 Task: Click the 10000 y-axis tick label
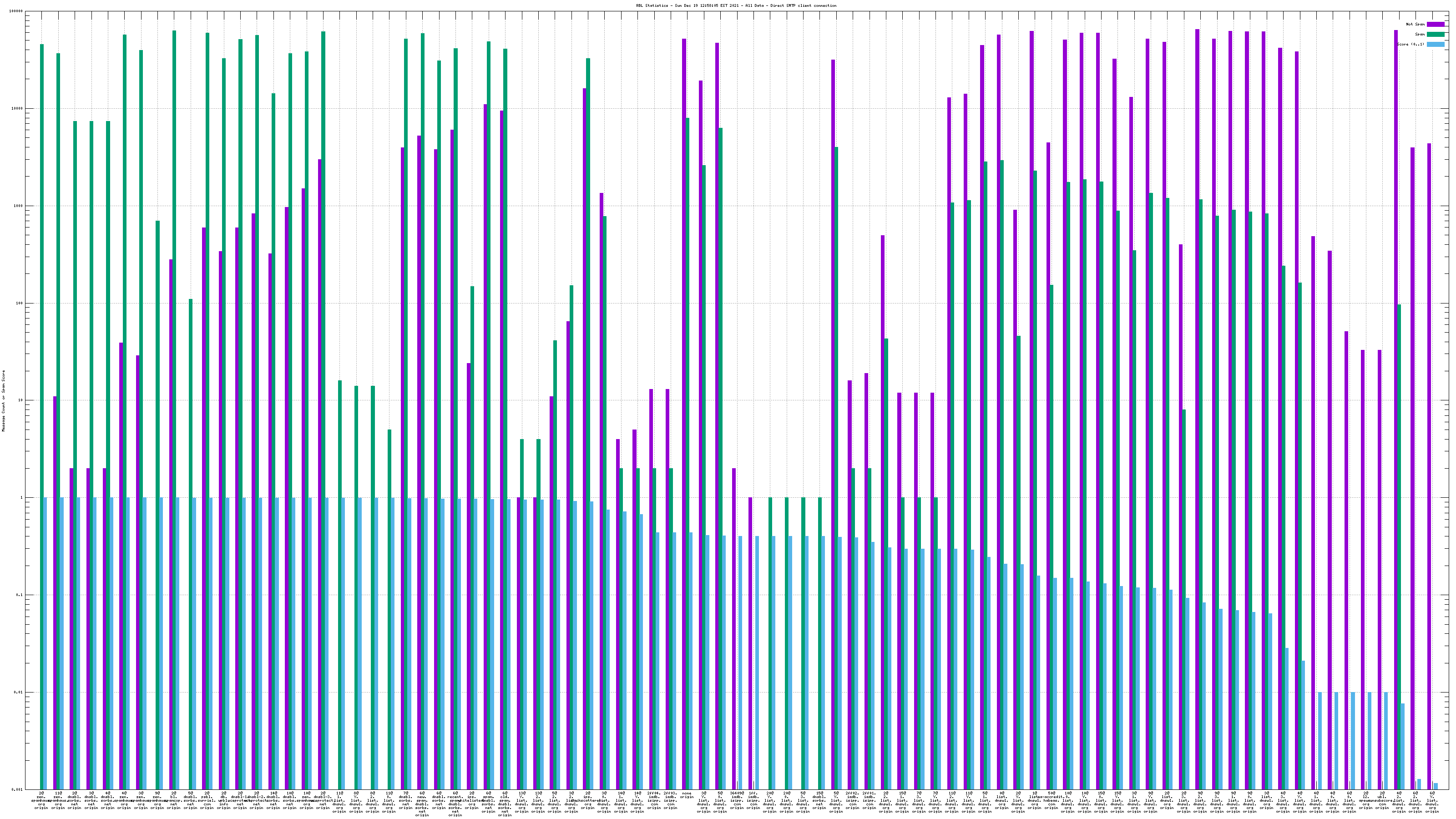pyautogui.click(x=17, y=109)
